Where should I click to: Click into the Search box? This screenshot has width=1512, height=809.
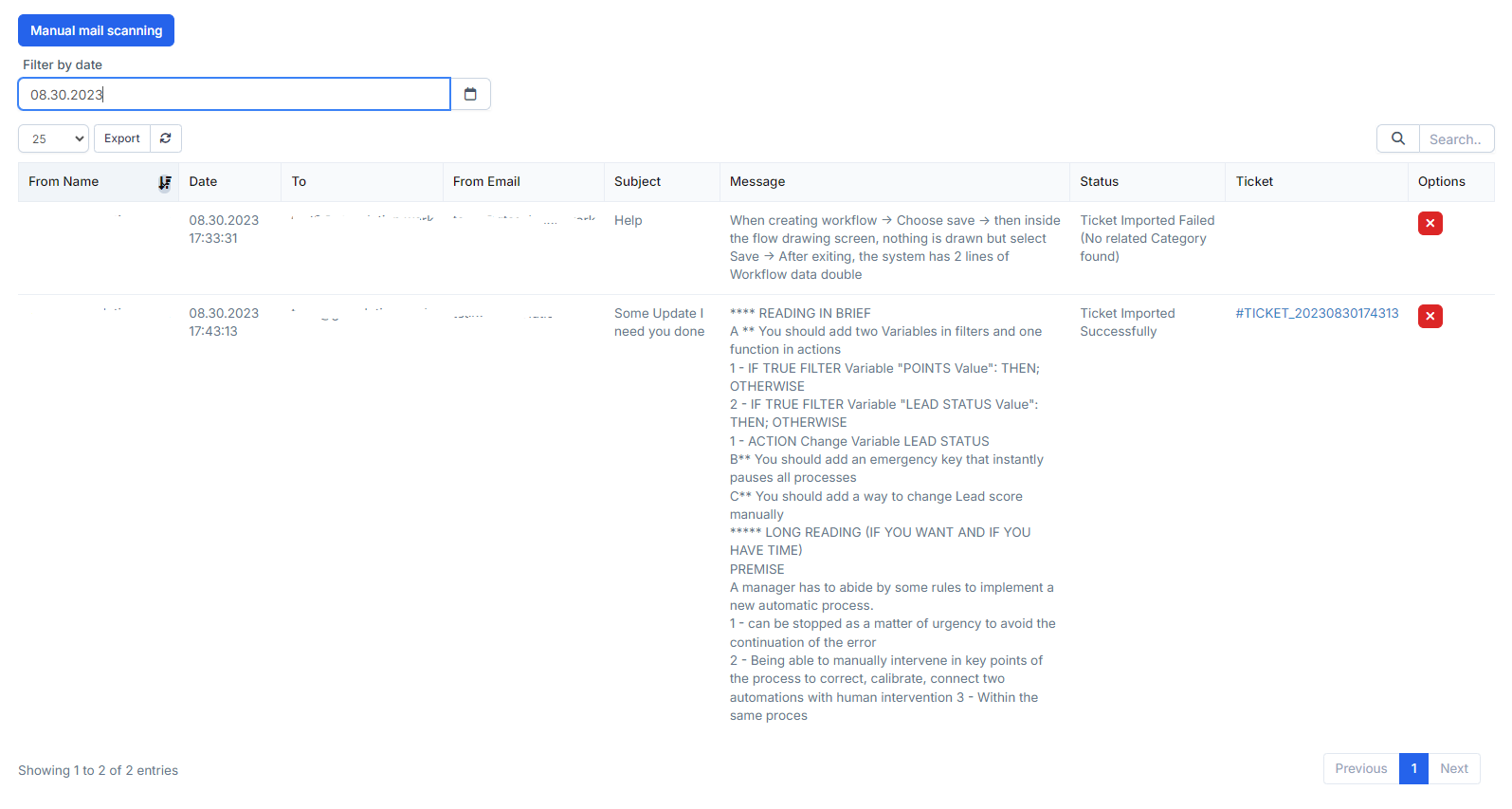(x=1455, y=139)
